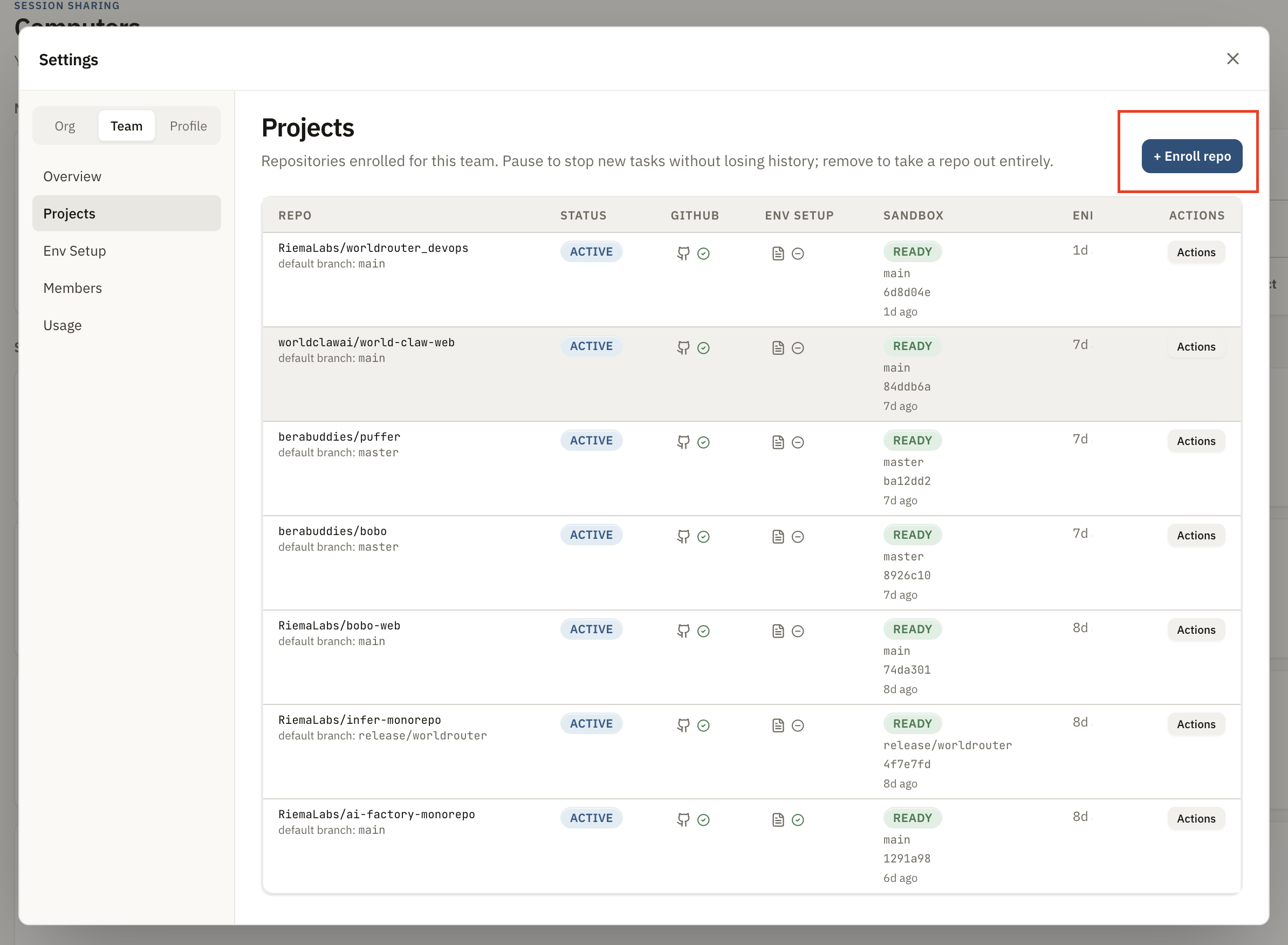The height and width of the screenshot is (945, 1288).
Task: Click the Enroll repo button
Action: pos(1192,156)
